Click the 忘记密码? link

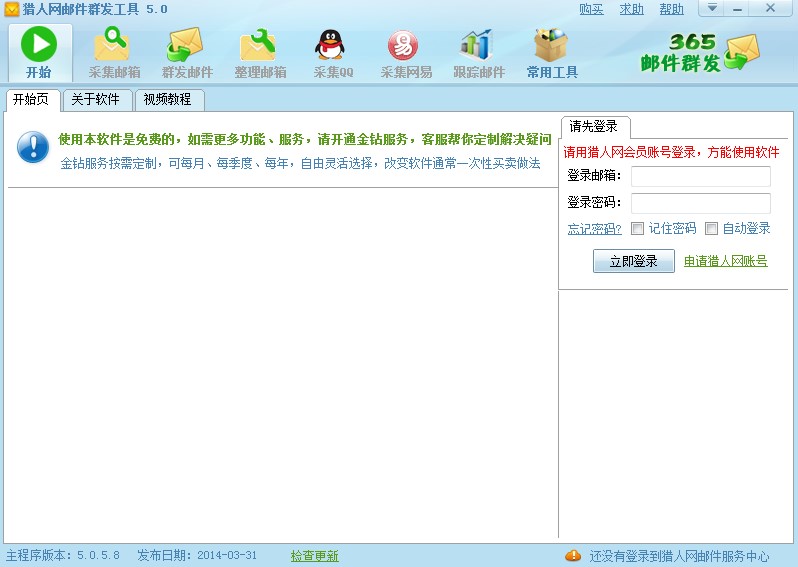(594, 229)
